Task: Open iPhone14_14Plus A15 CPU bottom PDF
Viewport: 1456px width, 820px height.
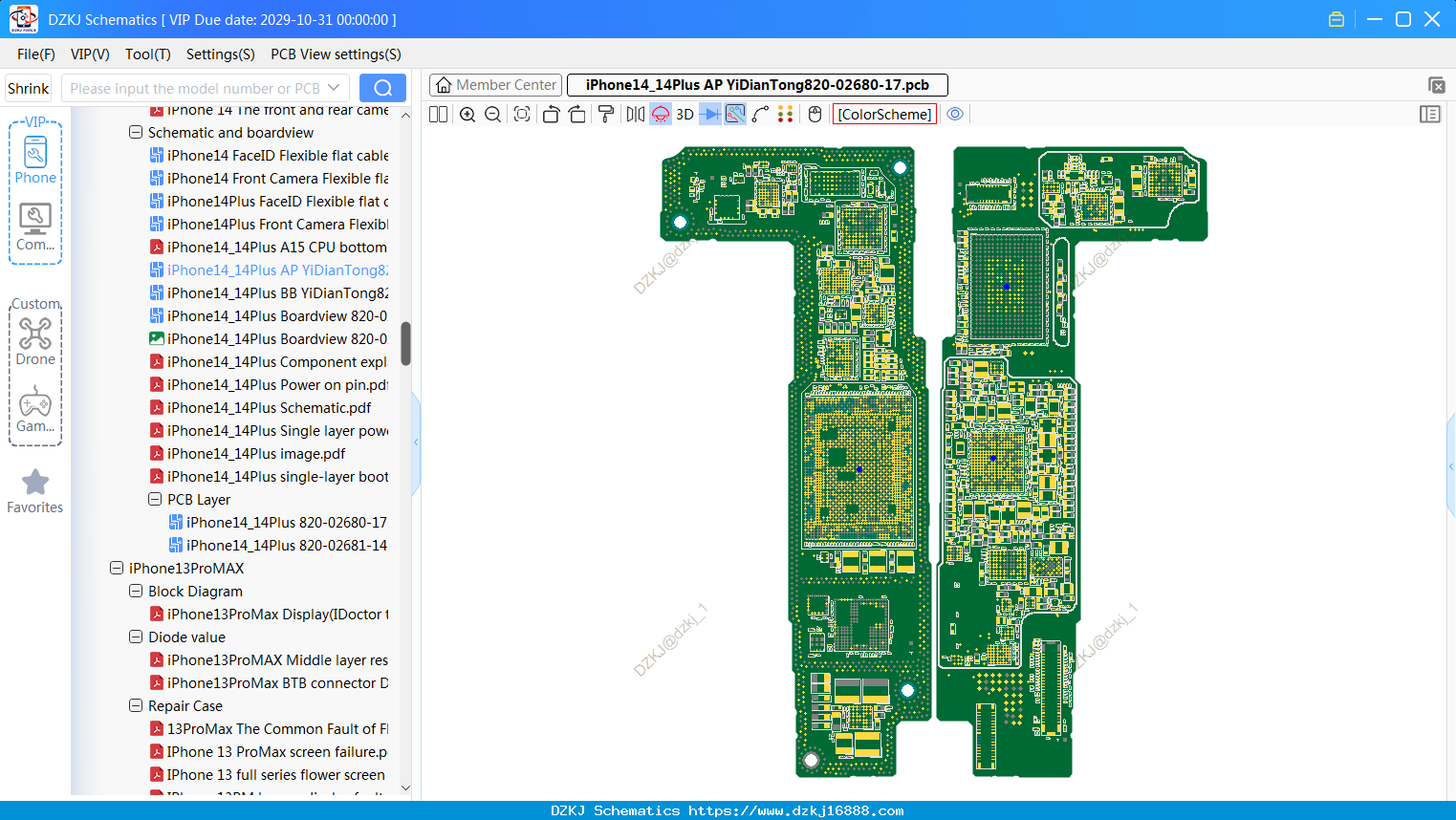Action: pyautogui.click(x=269, y=248)
